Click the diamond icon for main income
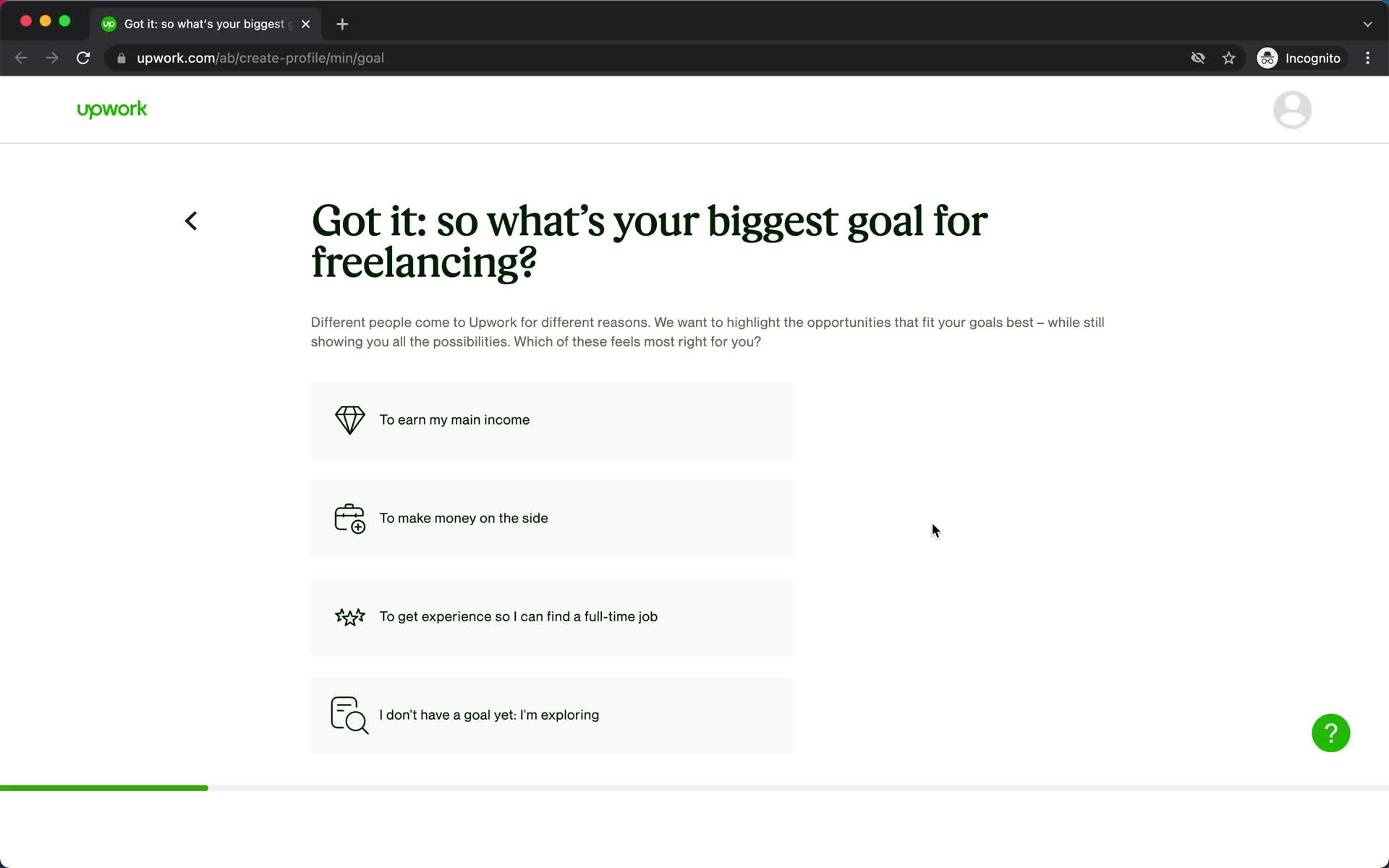 coord(349,419)
